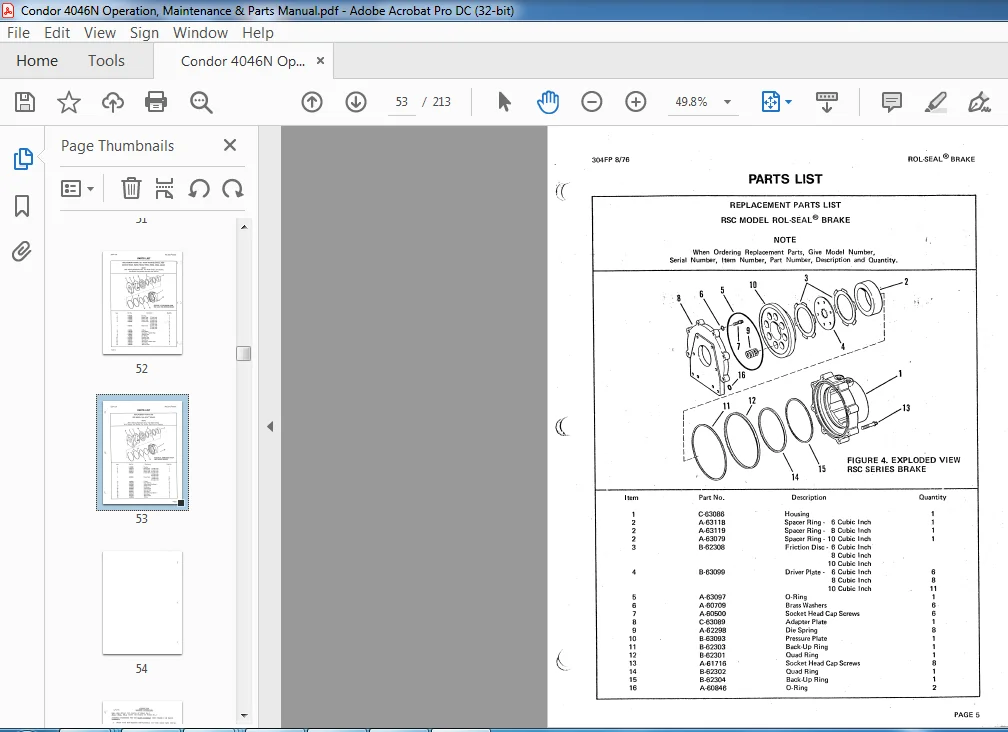The height and width of the screenshot is (732, 1008).
Task: Go to next page arrow
Action: click(356, 102)
